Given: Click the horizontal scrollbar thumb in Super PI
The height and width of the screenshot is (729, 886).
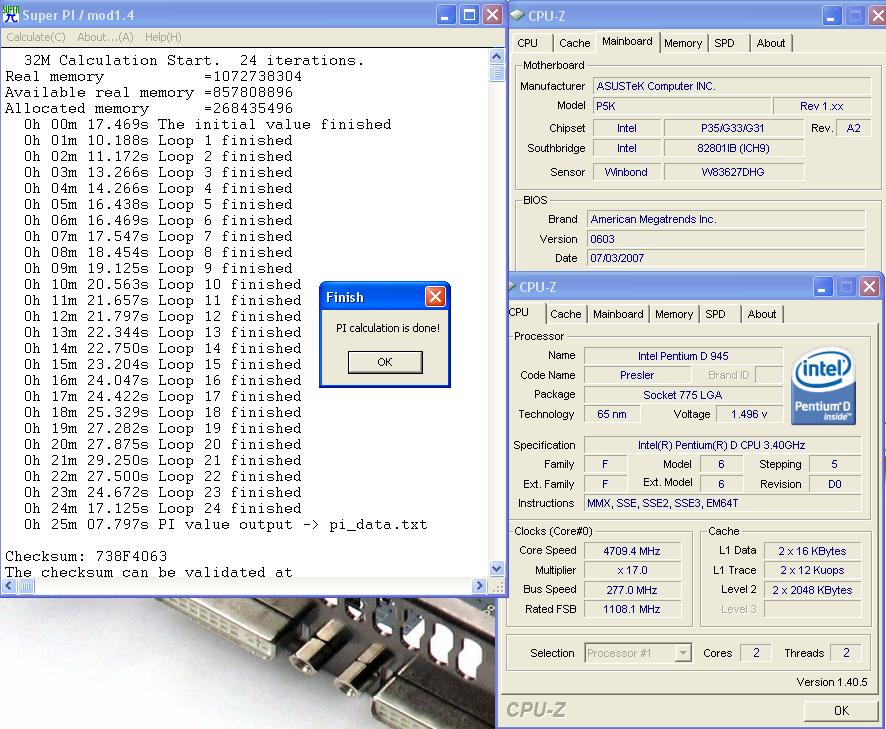Looking at the screenshot, I should 26,586.
